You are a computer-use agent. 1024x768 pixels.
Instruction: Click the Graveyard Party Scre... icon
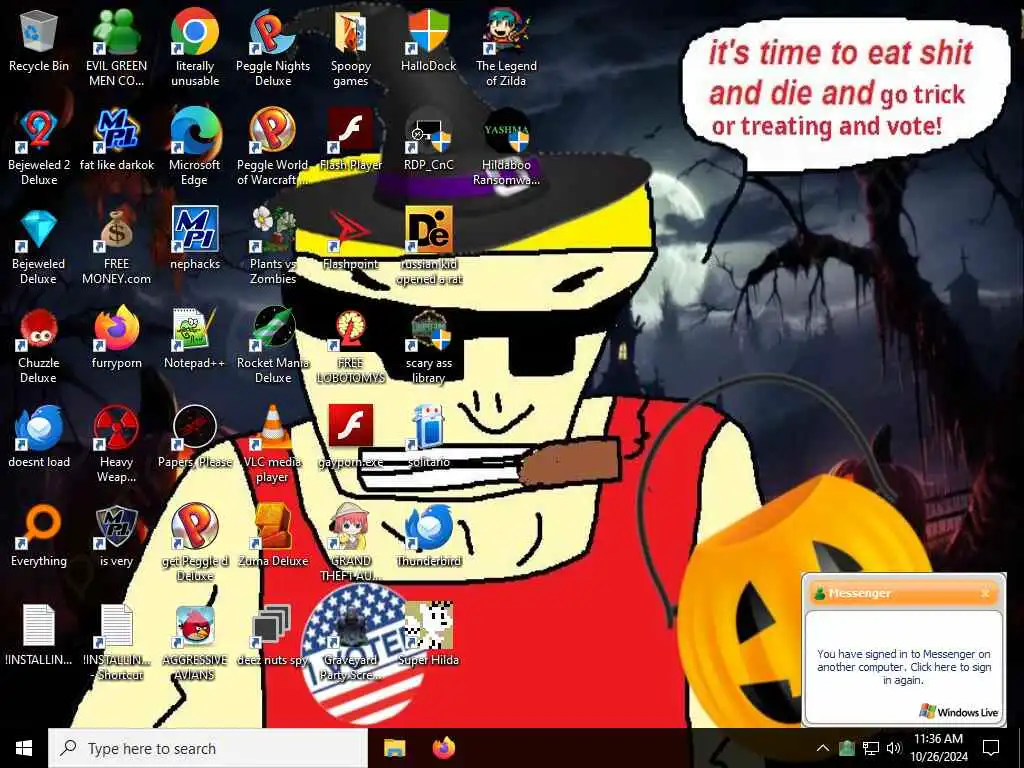coord(351,626)
